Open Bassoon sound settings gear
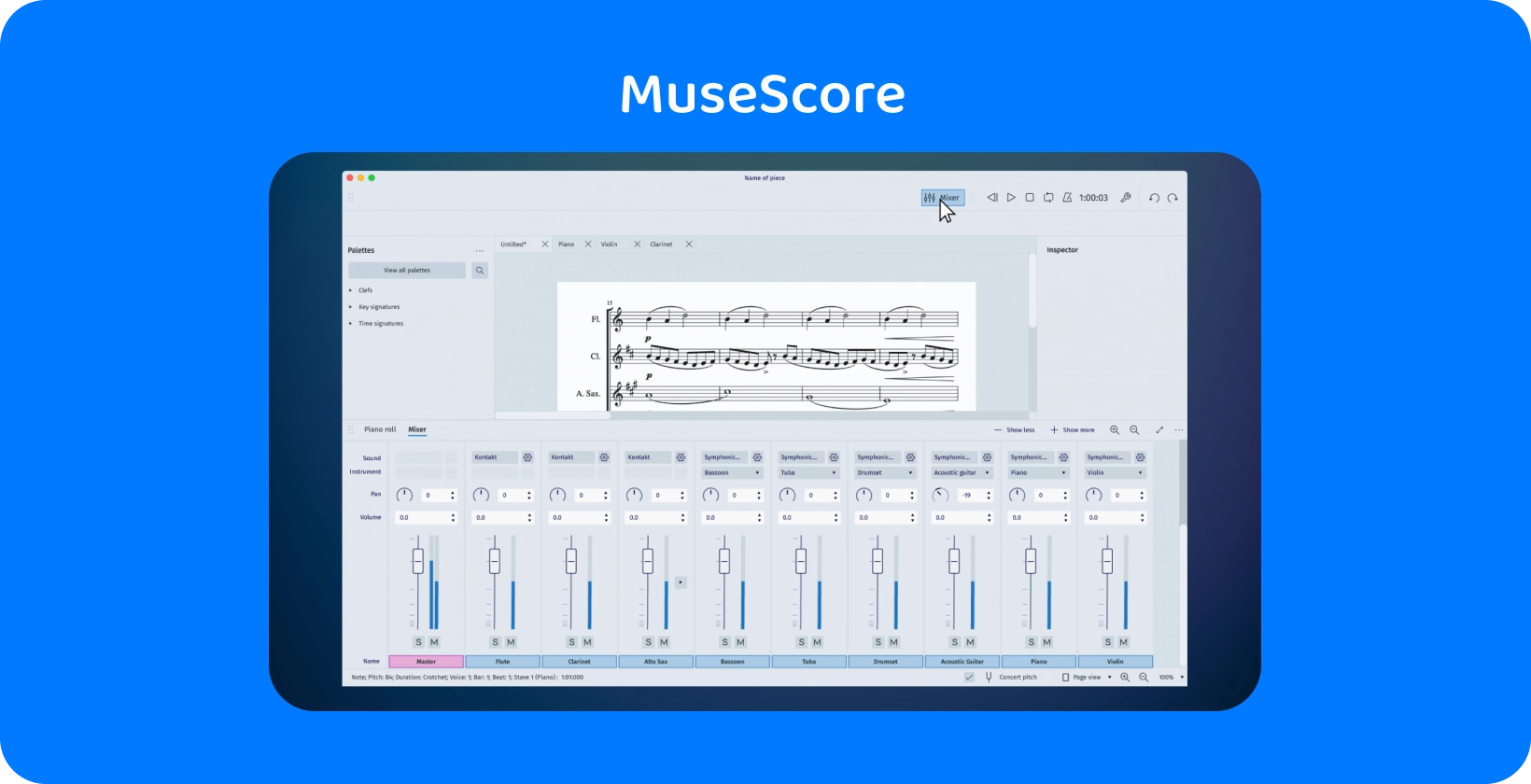Image resolution: width=1531 pixels, height=784 pixels. [x=757, y=457]
